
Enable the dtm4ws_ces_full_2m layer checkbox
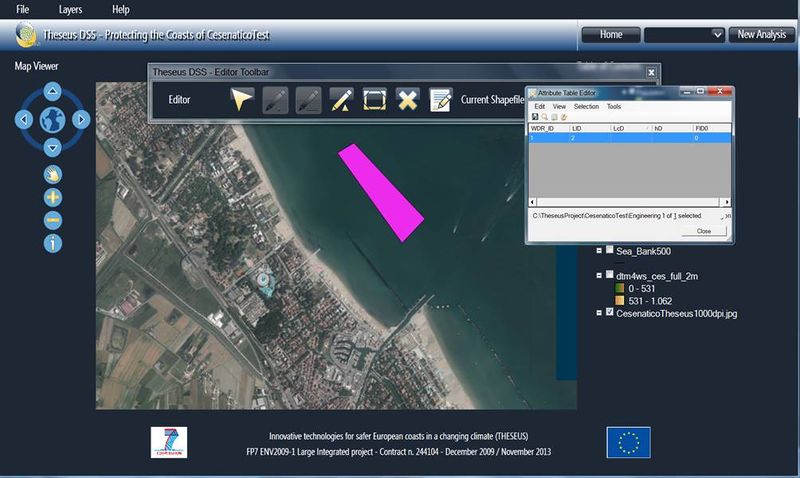(x=609, y=275)
